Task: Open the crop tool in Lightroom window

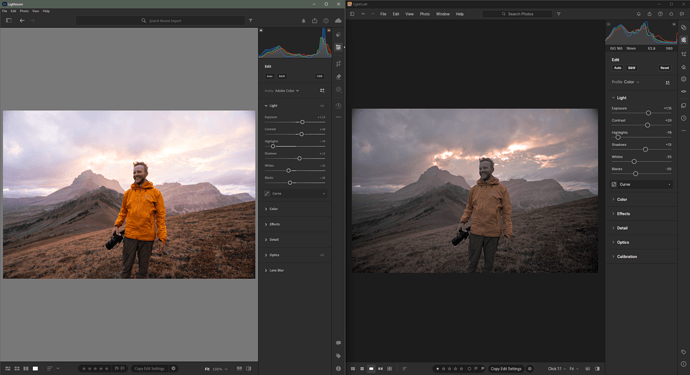Action: (338, 64)
